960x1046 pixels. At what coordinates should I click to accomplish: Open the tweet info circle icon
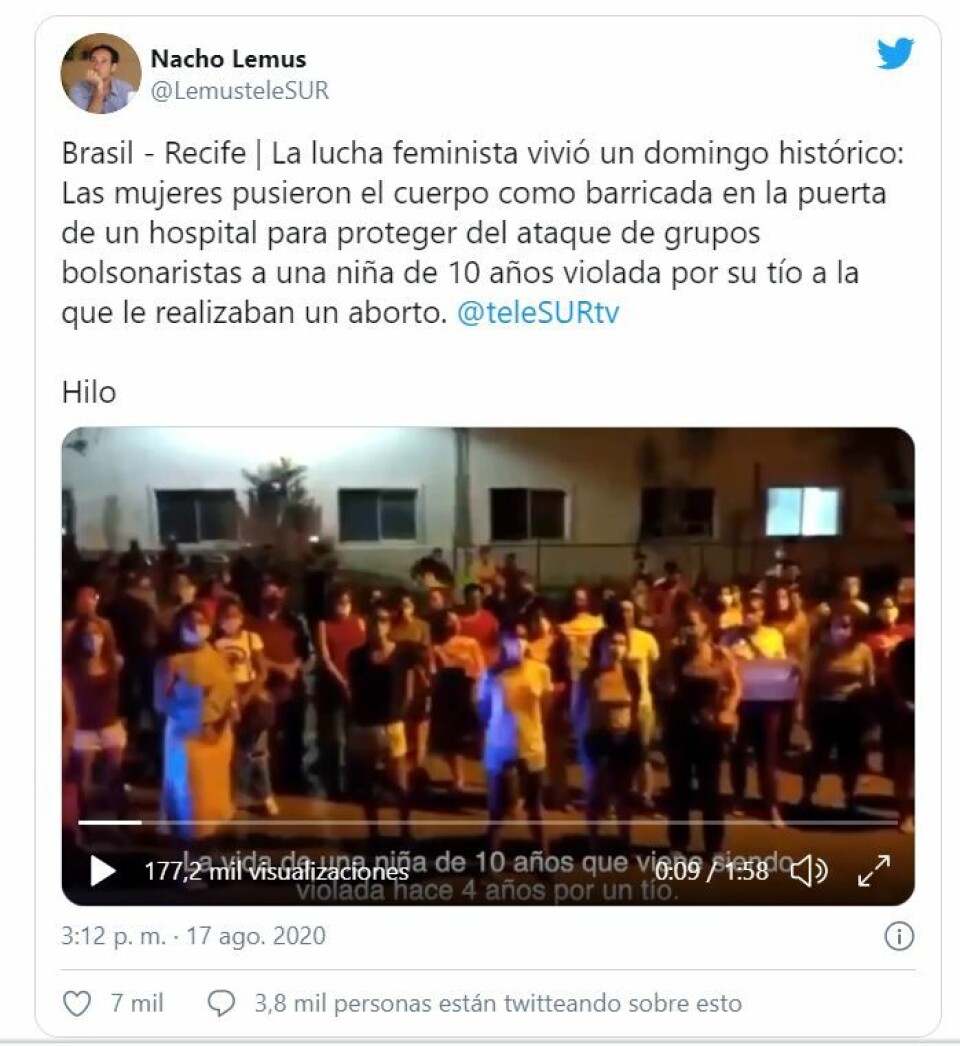pyautogui.click(x=899, y=937)
